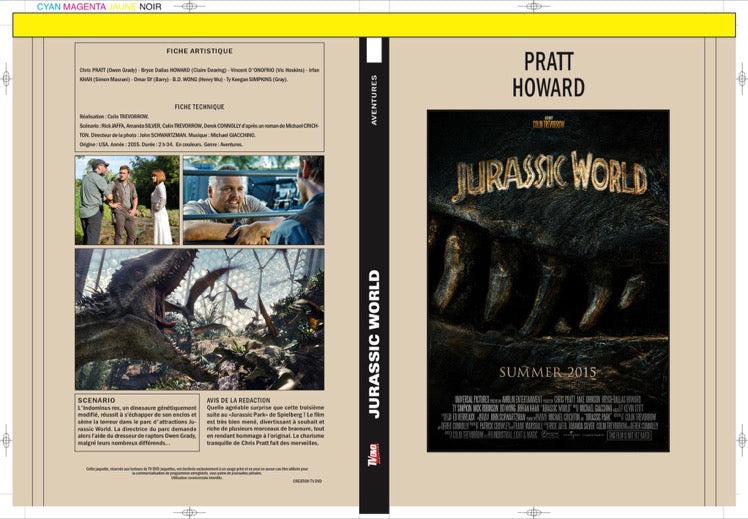Click the 'Origine : USA. Année : 2015' line
The image size is (748, 519).
click(161, 144)
